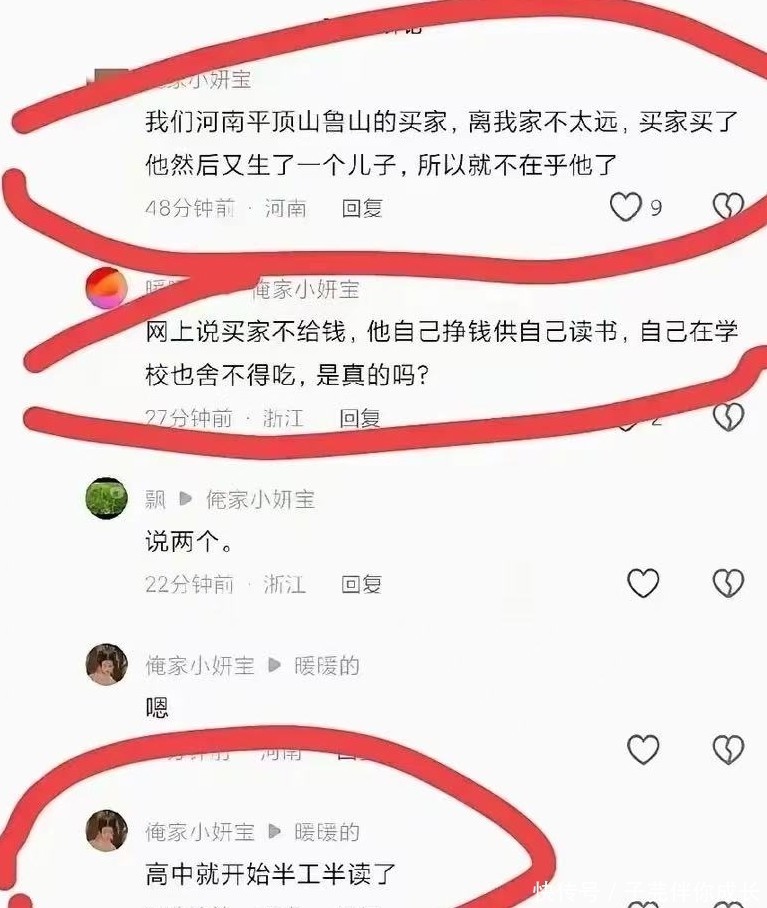Dislike the '说两个。' comment
The image size is (767, 908).
tap(728, 583)
